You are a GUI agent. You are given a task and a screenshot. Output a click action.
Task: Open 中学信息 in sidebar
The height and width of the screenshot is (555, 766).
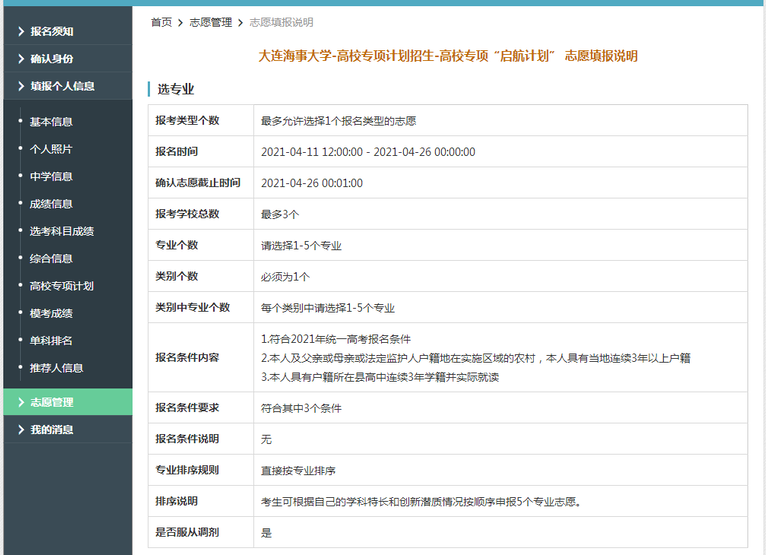[51, 176]
